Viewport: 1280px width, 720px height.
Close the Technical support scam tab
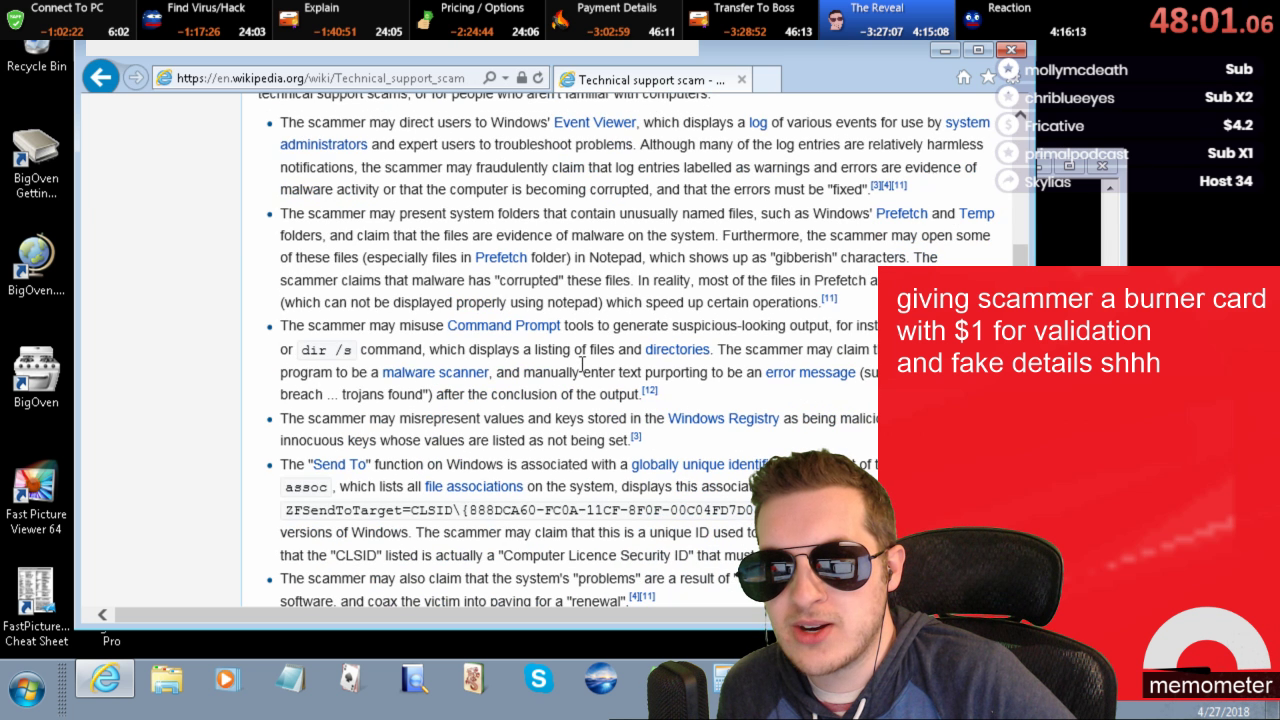point(741,80)
